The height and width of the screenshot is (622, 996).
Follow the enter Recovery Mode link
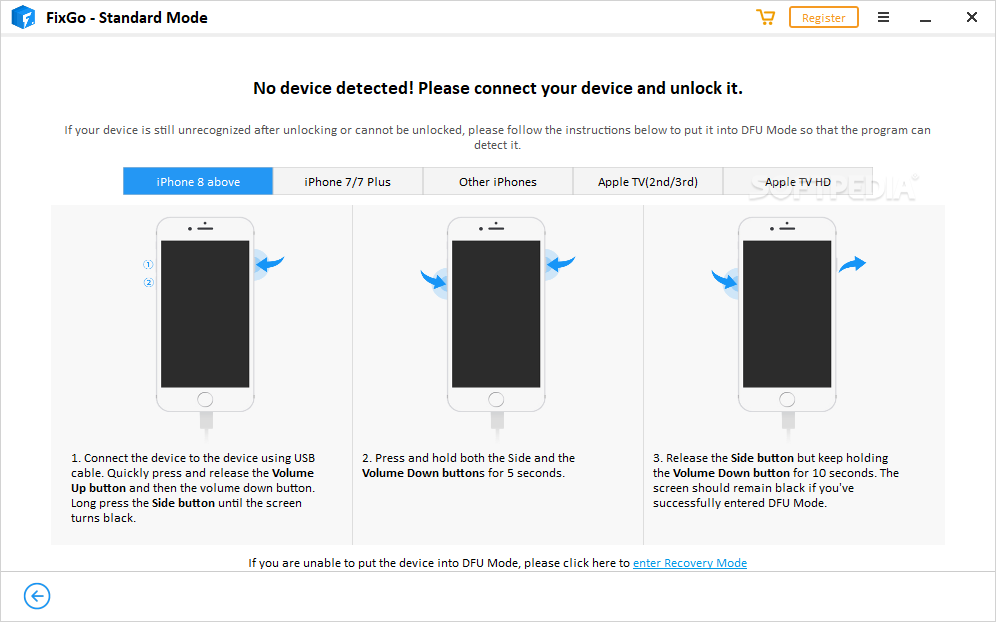pos(690,563)
